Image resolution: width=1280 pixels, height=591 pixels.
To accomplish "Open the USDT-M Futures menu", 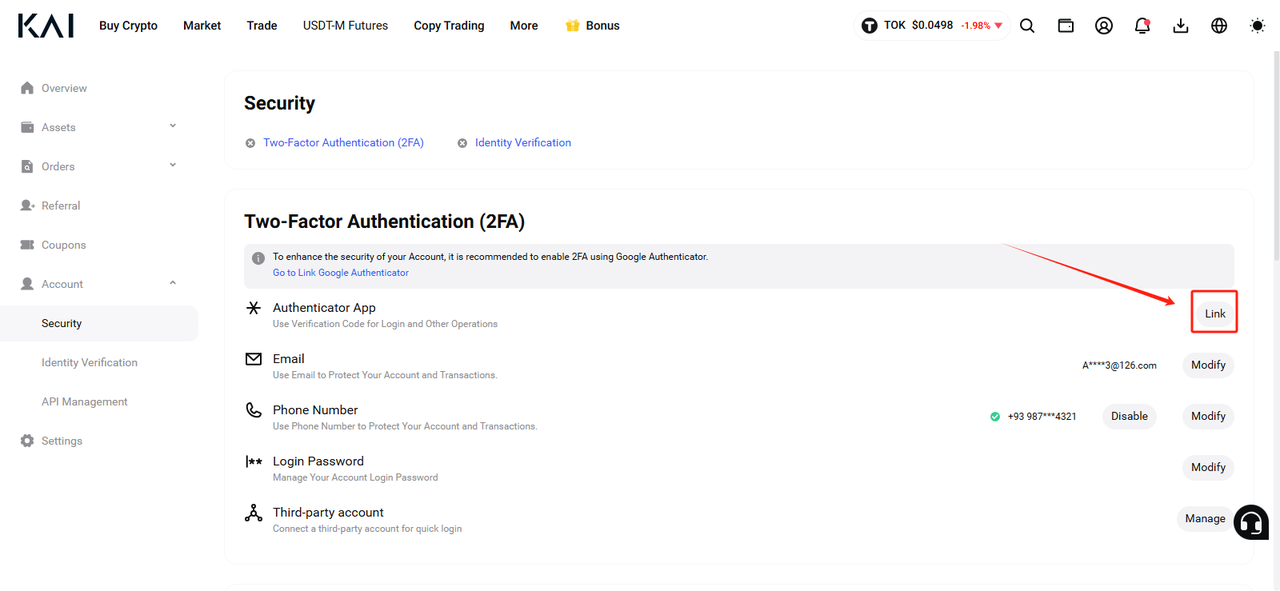I will pyautogui.click(x=345, y=26).
